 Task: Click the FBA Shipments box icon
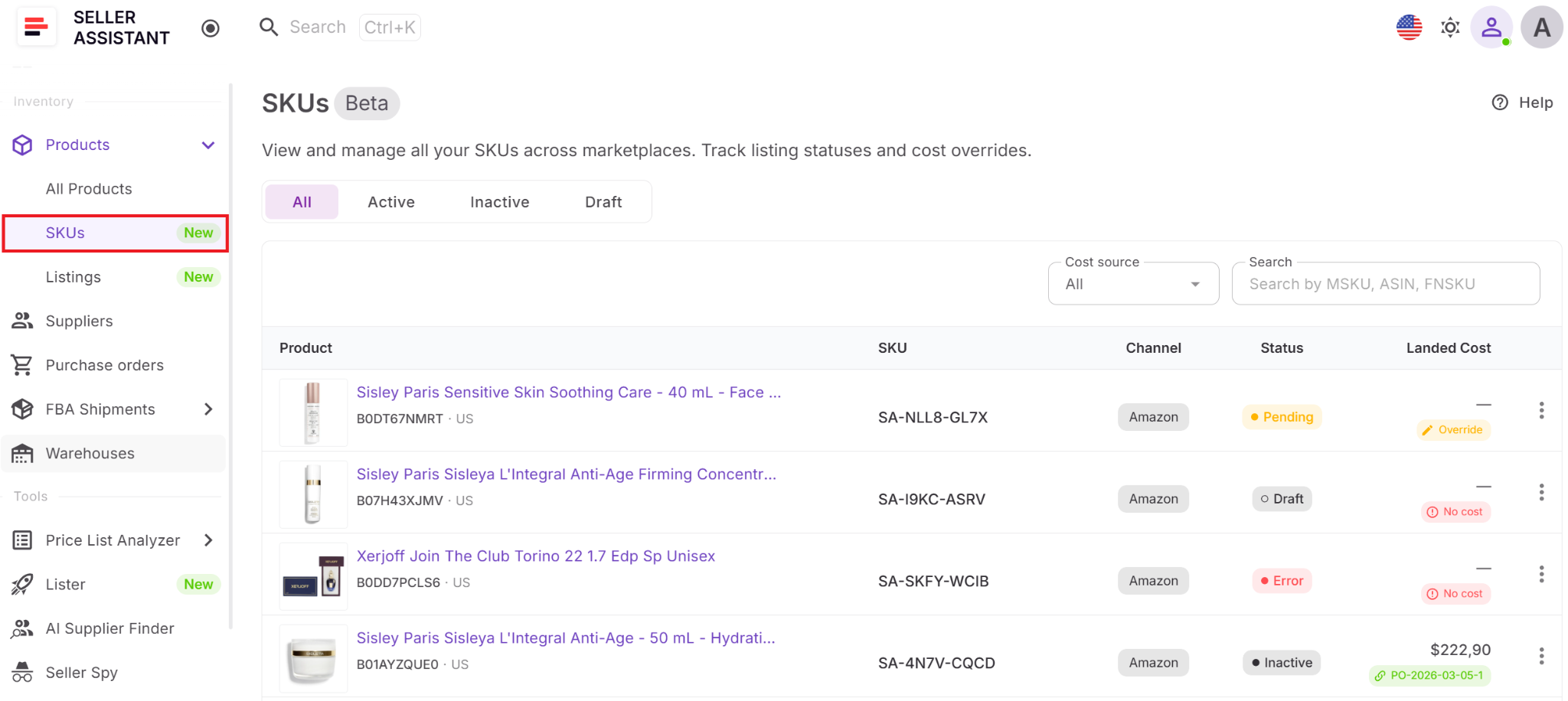[x=22, y=409]
